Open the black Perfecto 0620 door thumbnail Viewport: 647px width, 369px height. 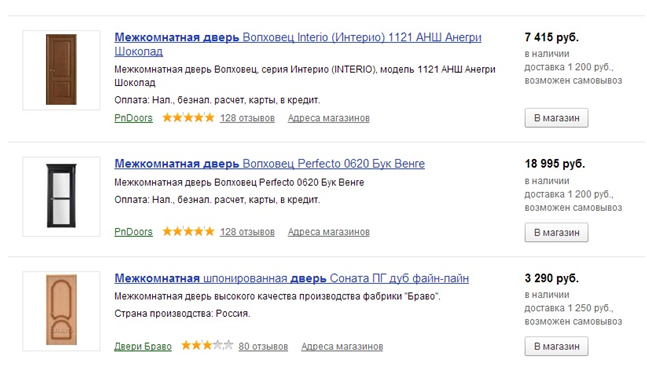click(61, 196)
